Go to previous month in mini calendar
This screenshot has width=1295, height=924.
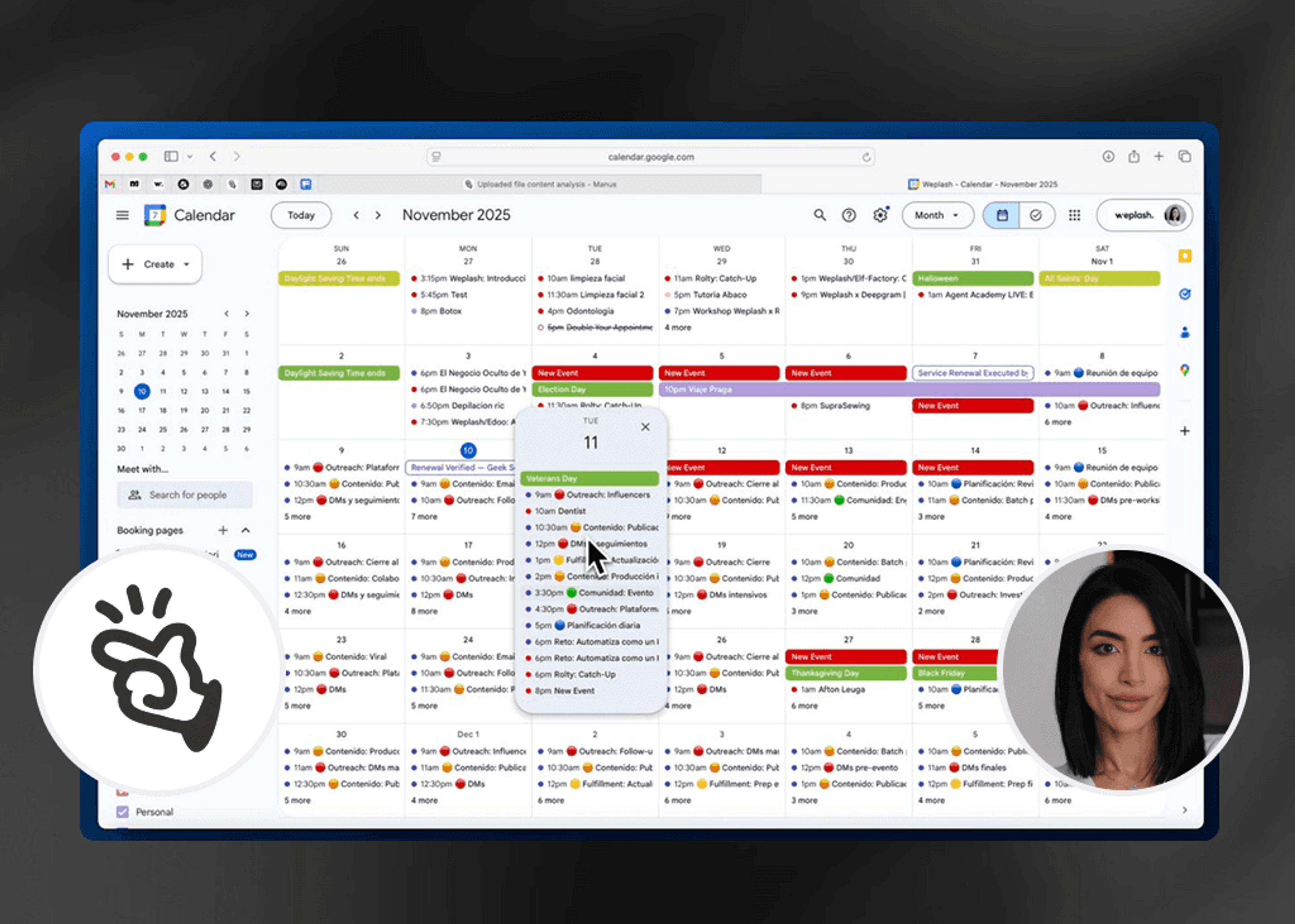pyautogui.click(x=227, y=314)
